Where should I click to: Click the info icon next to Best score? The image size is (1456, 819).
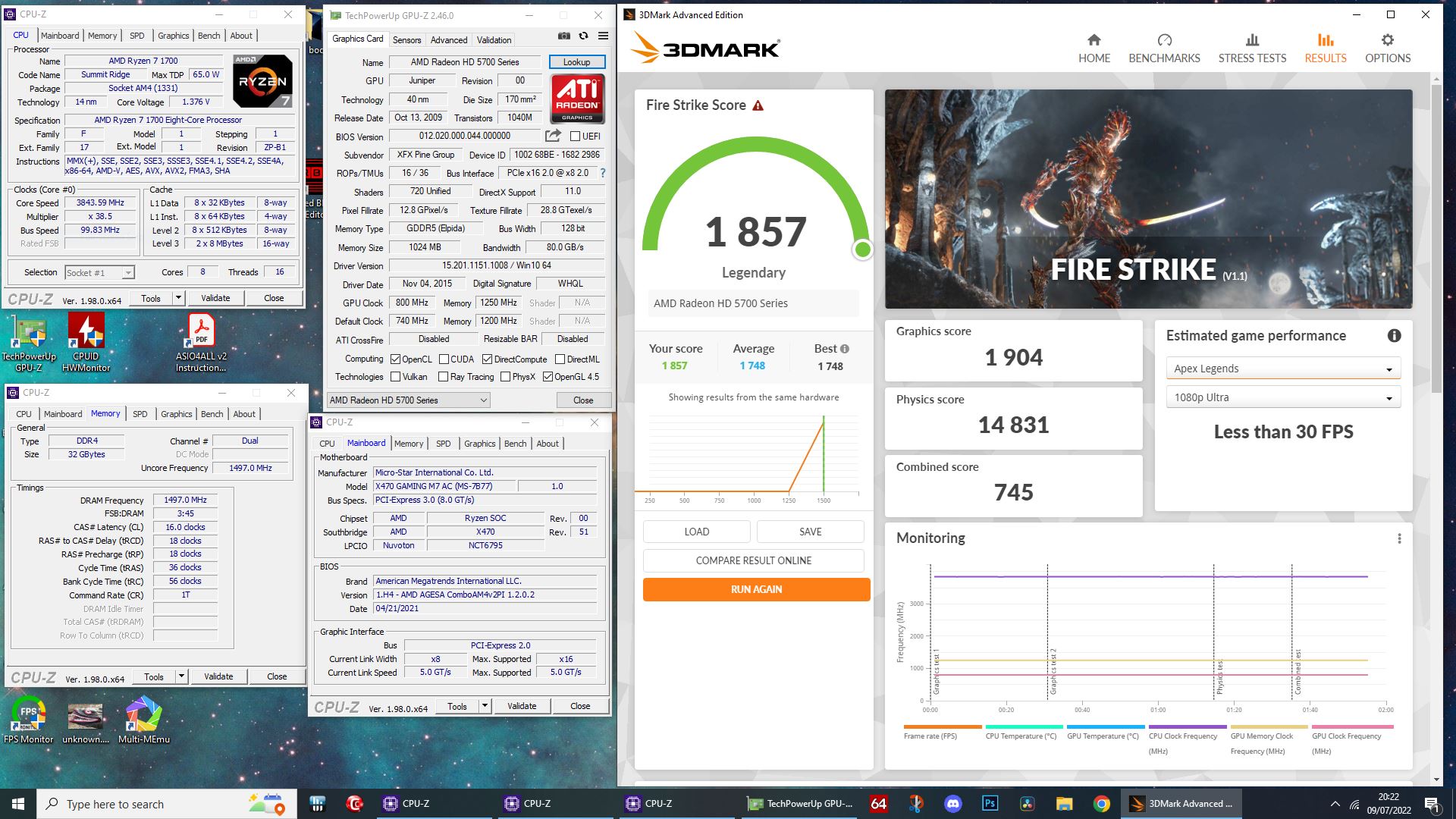(845, 349)
